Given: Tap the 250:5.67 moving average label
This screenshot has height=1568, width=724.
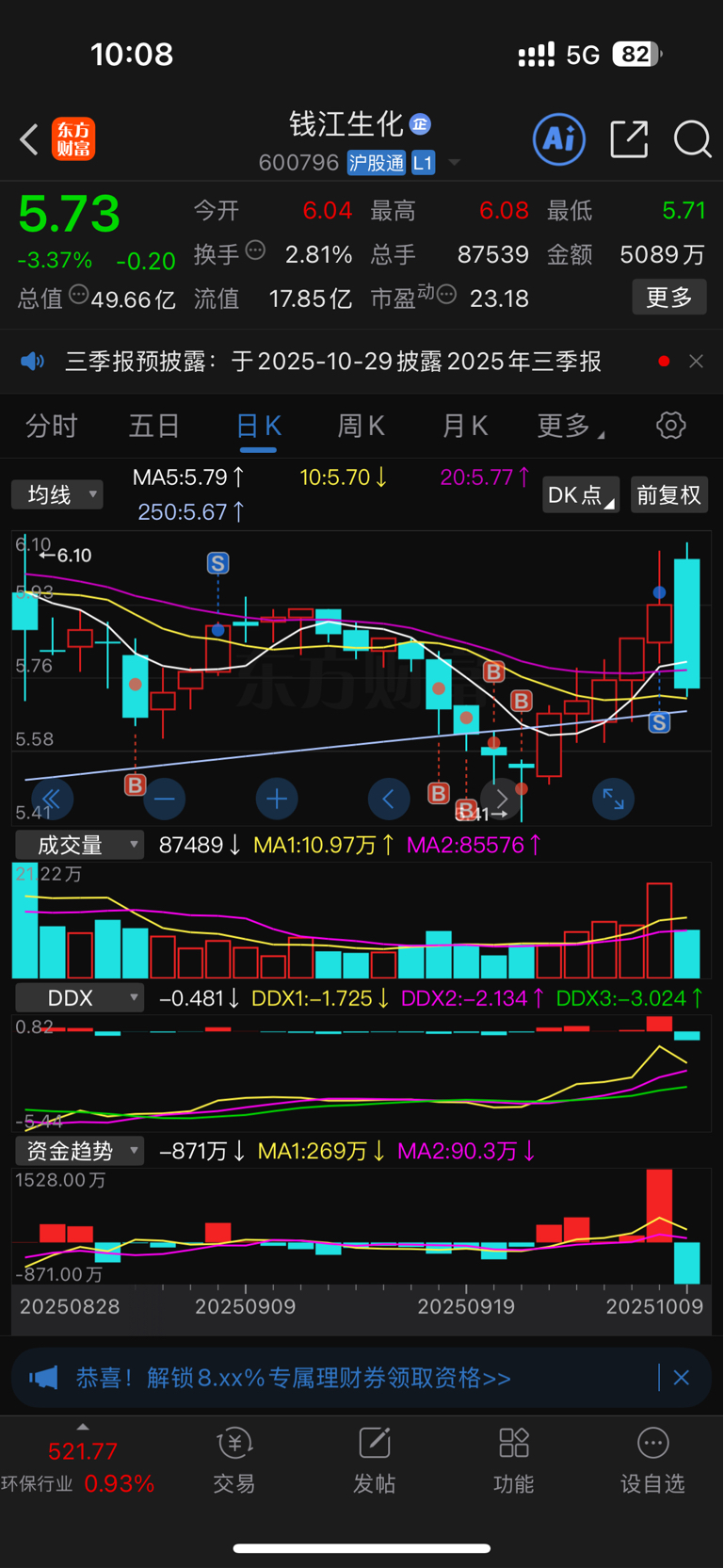Looking at the screenshot, I should 192,511.
